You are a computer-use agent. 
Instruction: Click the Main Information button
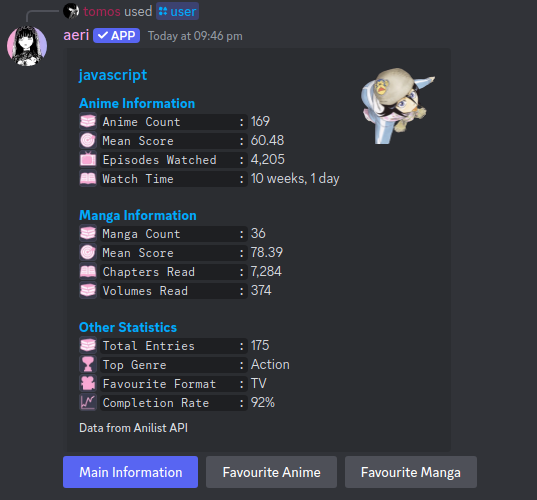point(130,472)
